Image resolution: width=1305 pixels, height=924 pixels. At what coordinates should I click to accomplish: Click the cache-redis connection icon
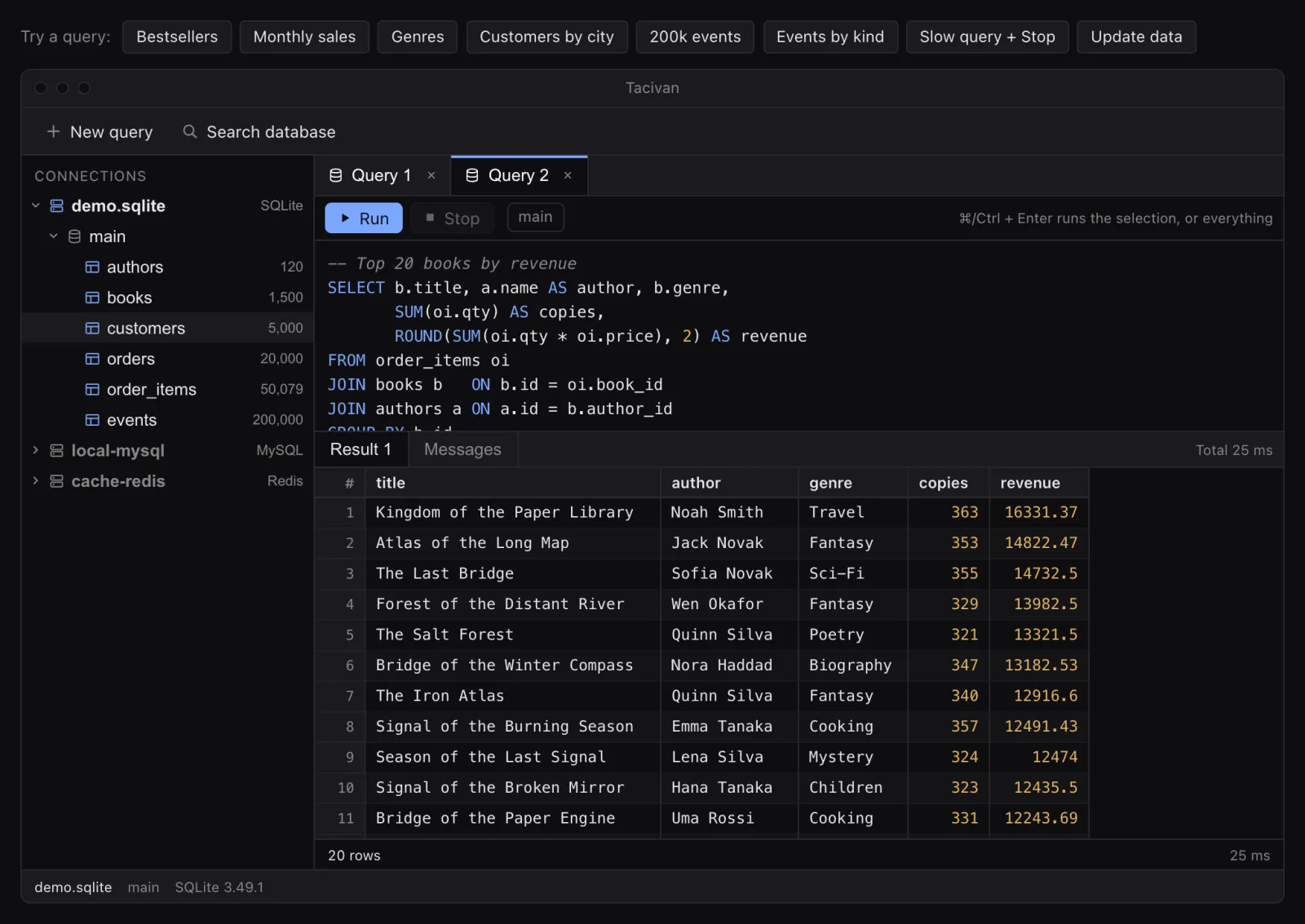(x=56, y=481)
